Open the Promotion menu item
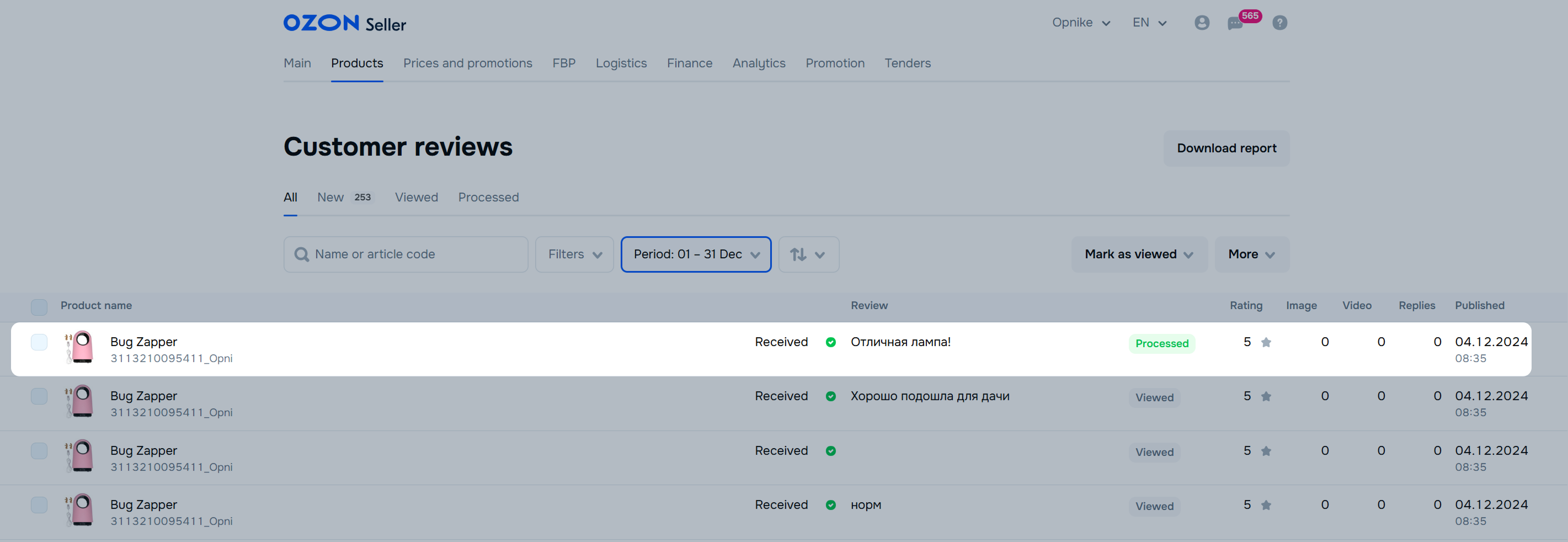This screenshot has width=1568, height=542. (835, 63)
